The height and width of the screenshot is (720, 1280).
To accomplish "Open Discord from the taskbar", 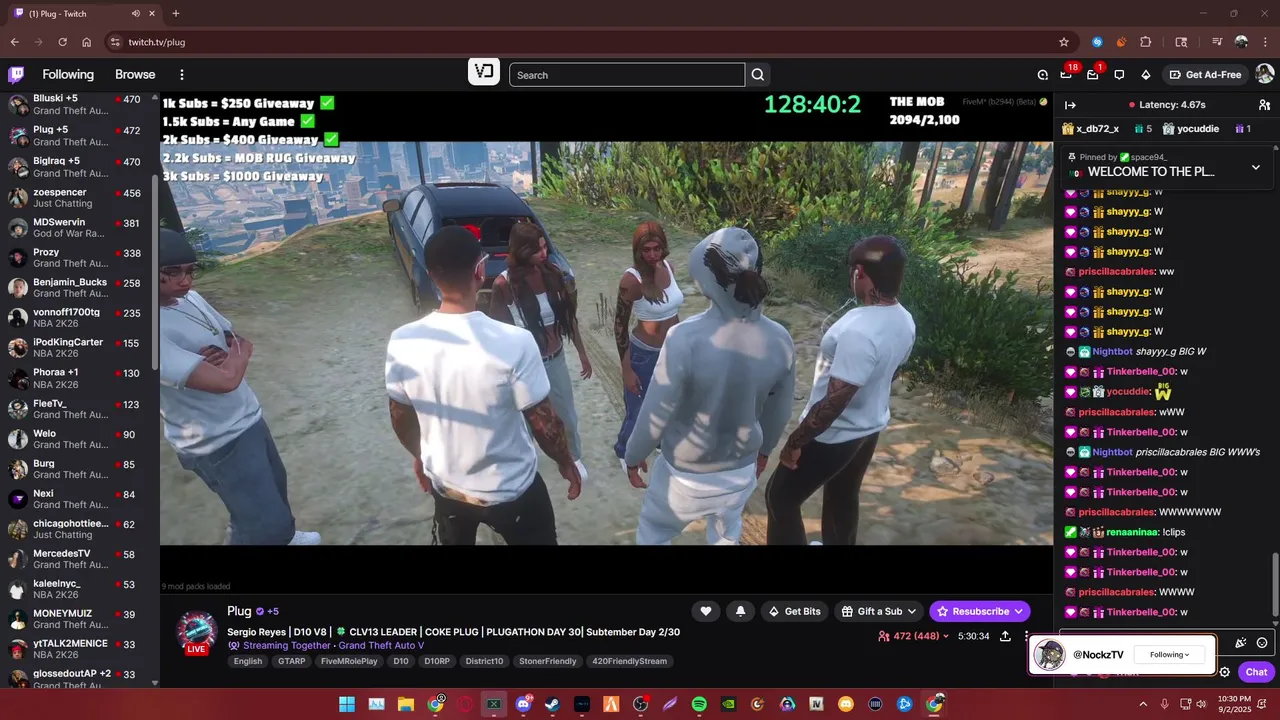I will 523,704.
